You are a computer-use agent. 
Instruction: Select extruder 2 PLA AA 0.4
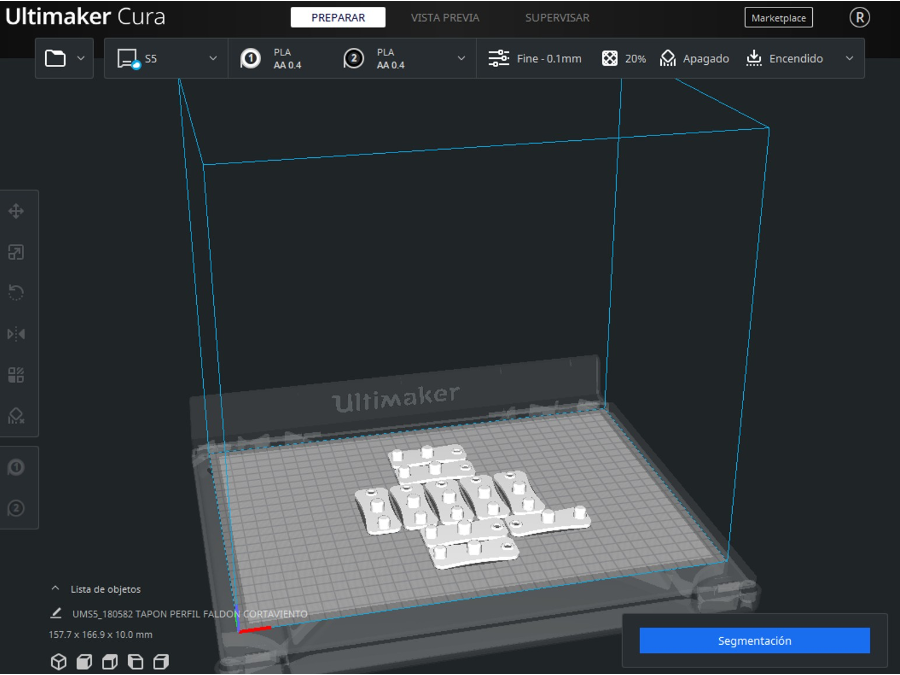374,59
